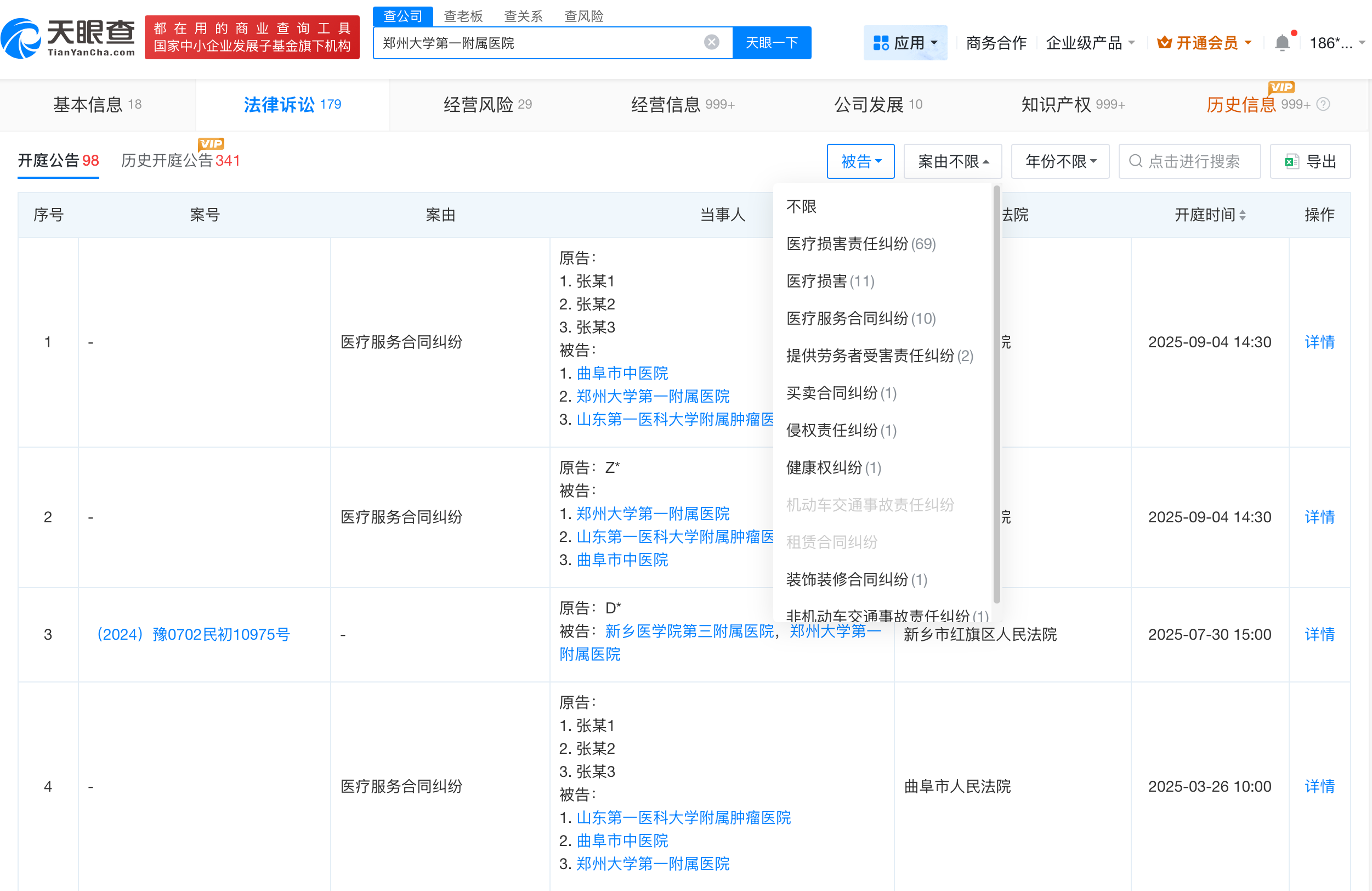Click the 开通会员 crown icon
Viewport: 1372px width, 891px height.
(1165, 42)
